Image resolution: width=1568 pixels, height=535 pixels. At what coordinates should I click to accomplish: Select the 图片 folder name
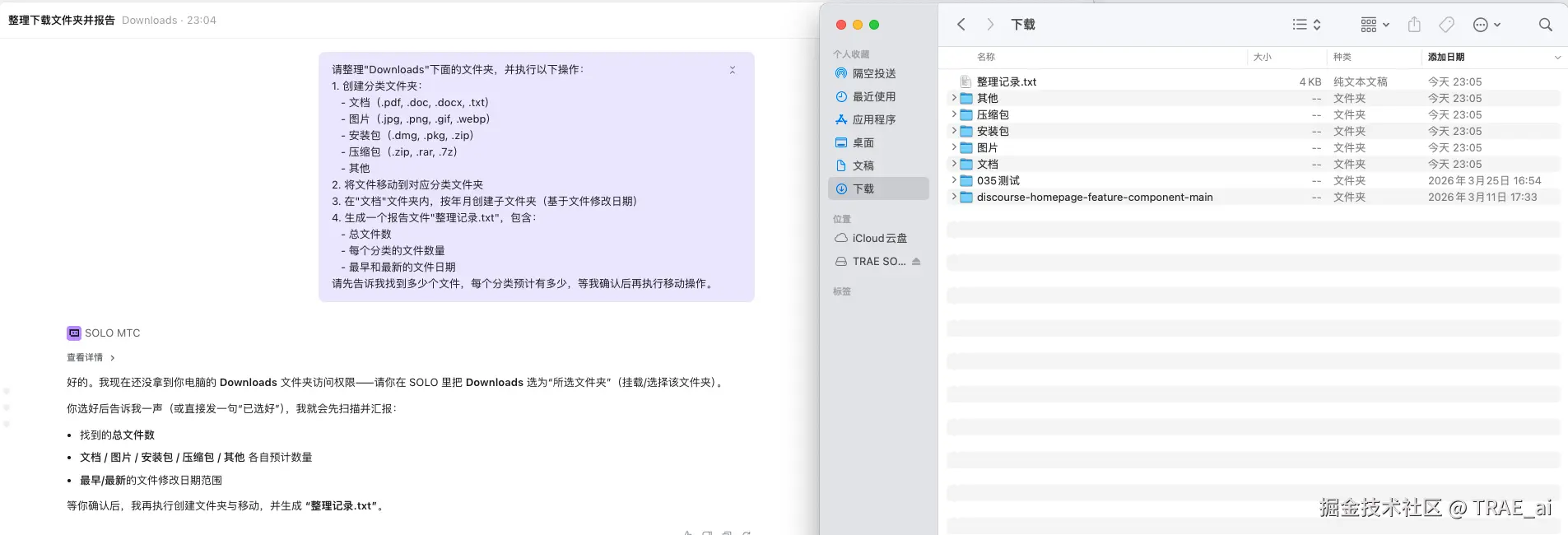tap(987, 147)
